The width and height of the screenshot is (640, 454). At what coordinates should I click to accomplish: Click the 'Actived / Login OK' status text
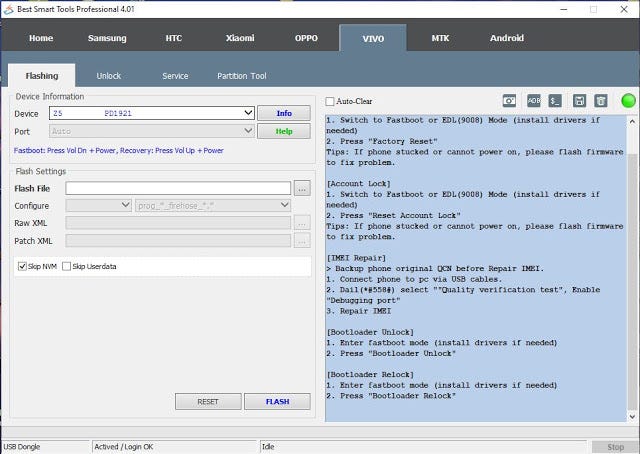tap(124, 447)
